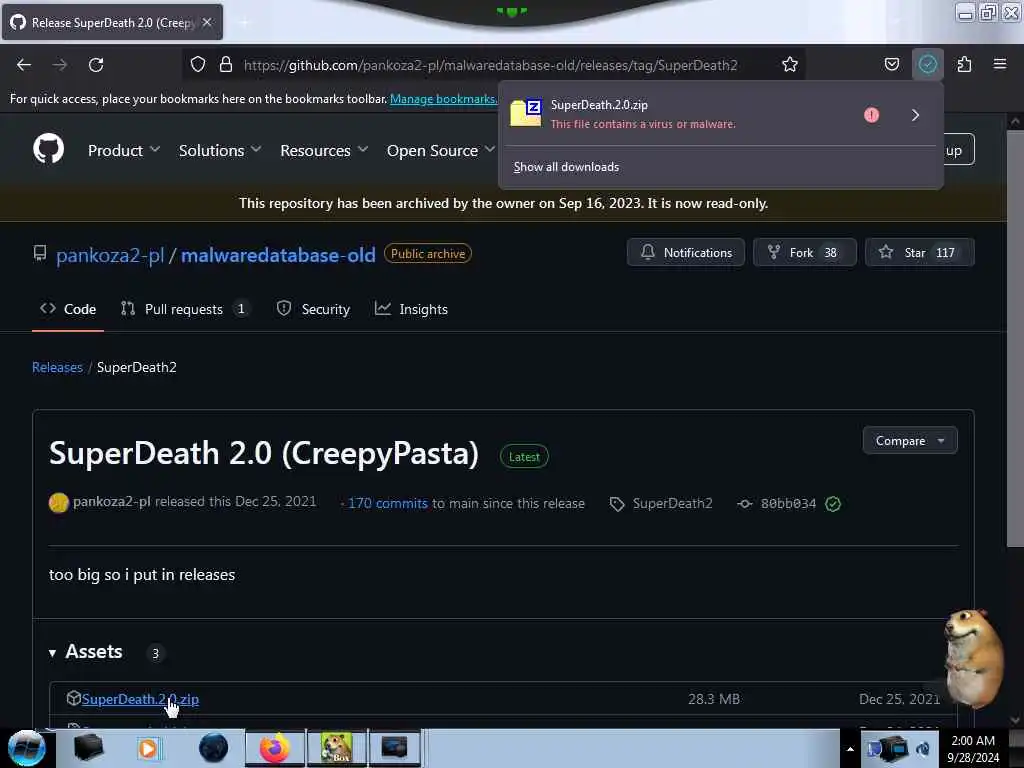Collapse the Assets section triangle
Image resolution: width=1024 pixels, height=768 pixels.
click(52, 652)
